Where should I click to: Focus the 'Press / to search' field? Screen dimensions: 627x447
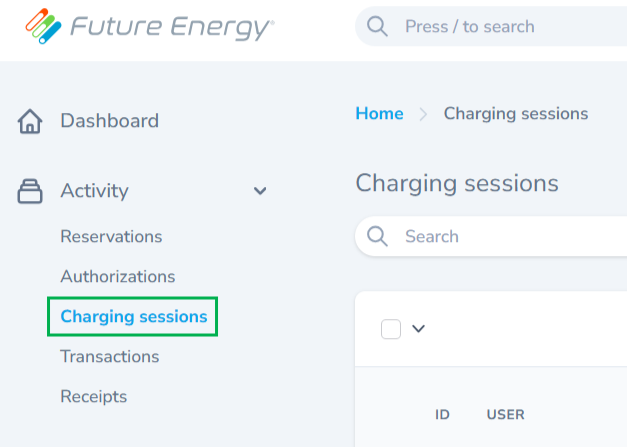click(x=491, y=26)
